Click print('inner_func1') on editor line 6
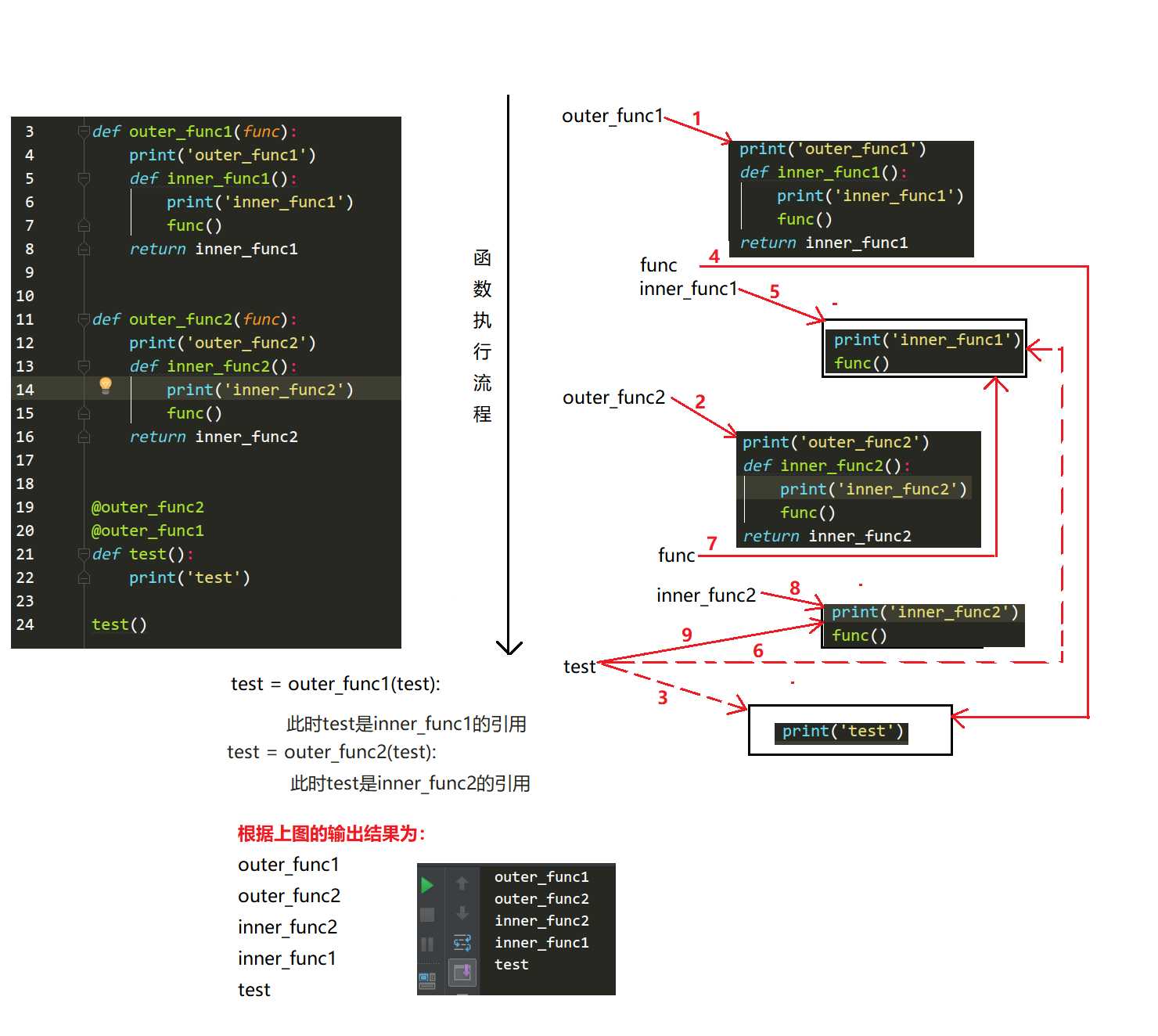1158x1036 pixels. point(261,203)
